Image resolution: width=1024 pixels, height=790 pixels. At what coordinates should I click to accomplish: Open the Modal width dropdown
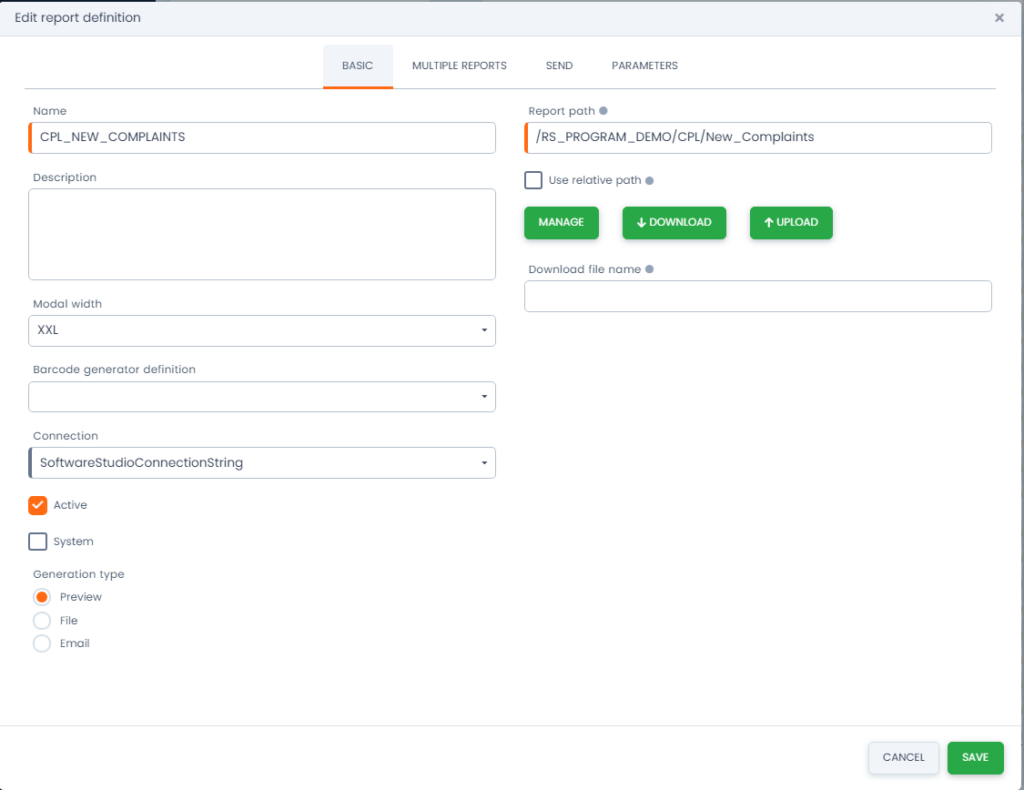262,330
